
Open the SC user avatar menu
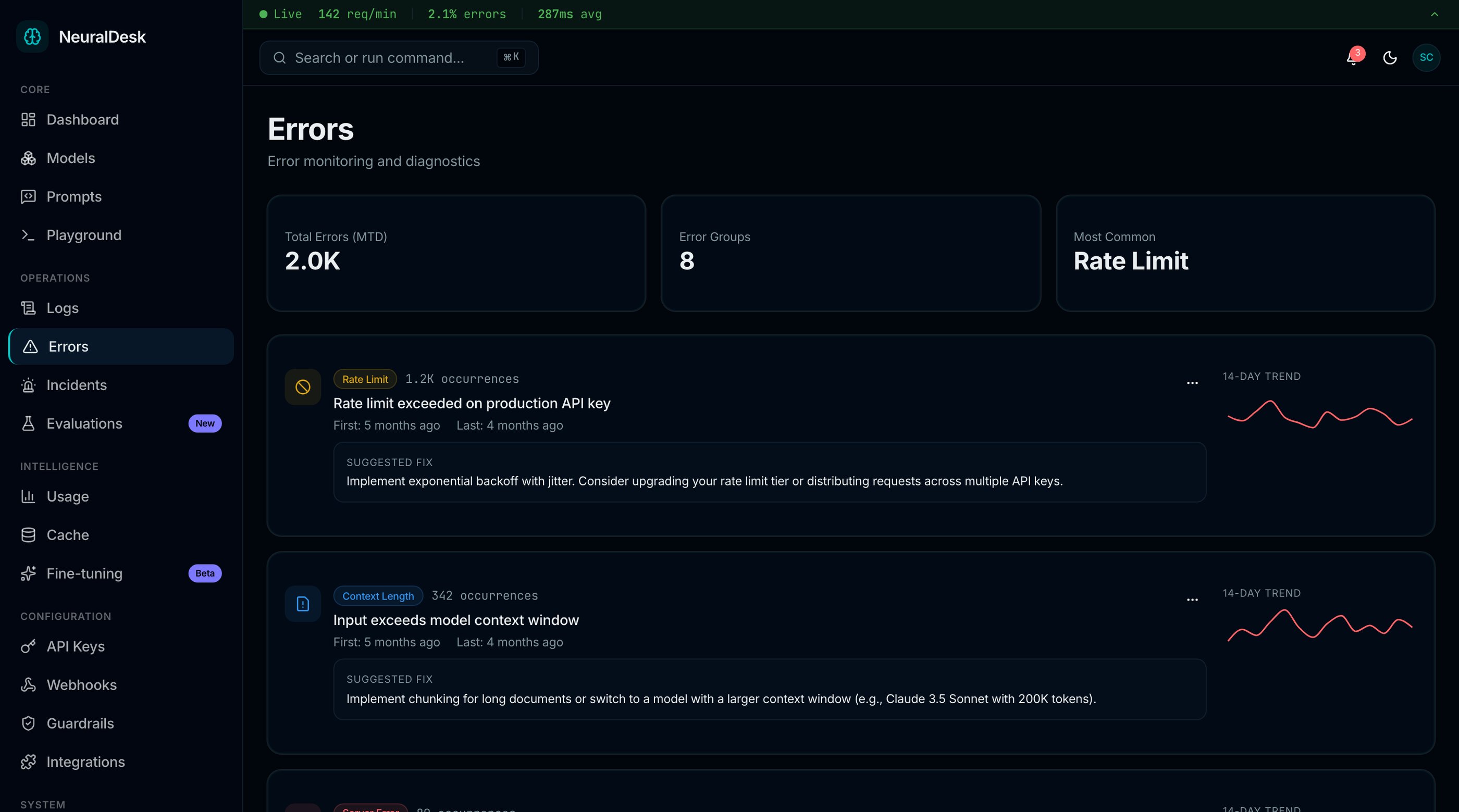pyautogui.click(x=1426, y=58)
